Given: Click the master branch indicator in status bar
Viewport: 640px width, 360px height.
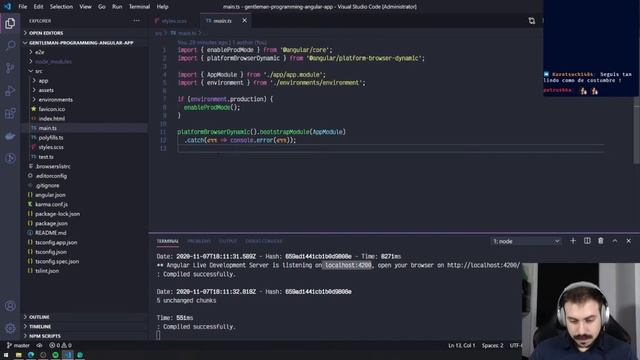Looking at the screenshot, I should coord(18,345).
